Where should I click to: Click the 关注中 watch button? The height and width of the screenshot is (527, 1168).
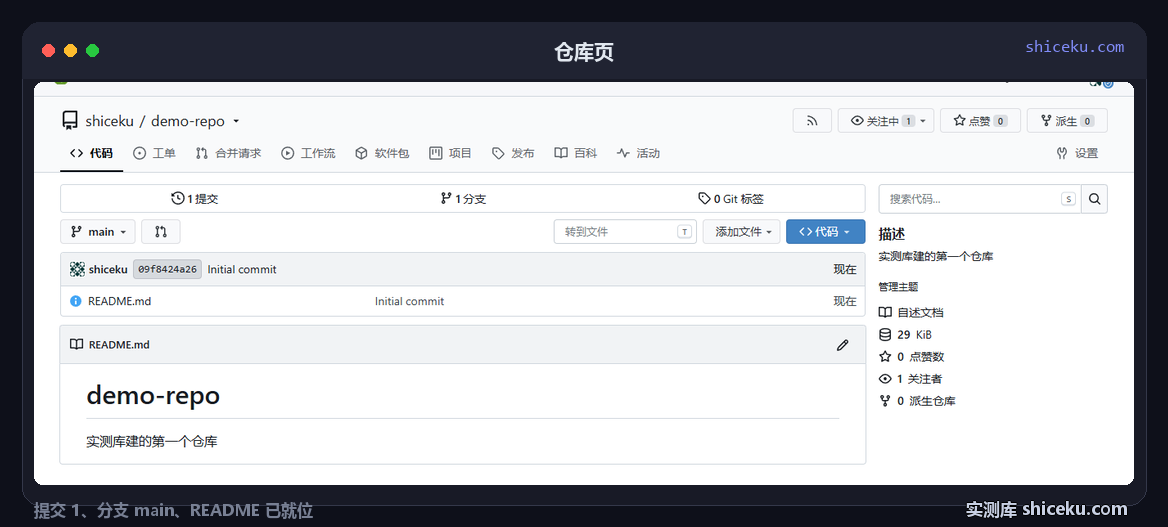(x=886, y=121)
